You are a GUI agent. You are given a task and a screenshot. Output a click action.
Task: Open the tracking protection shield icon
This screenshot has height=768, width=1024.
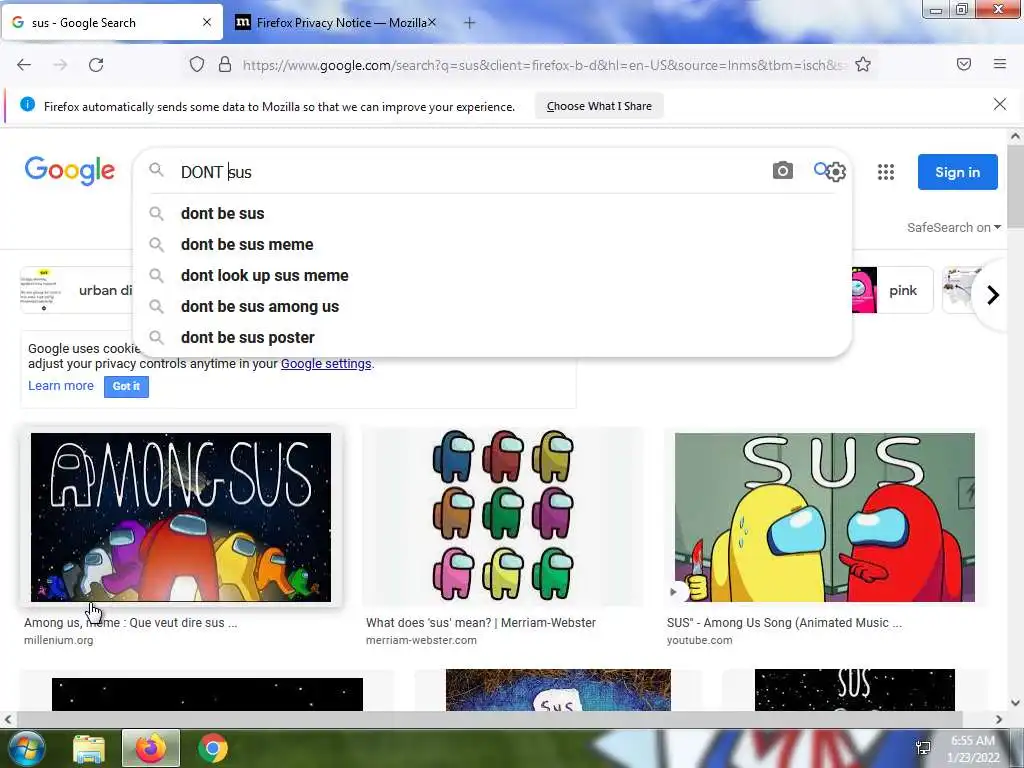pos(197,64)
